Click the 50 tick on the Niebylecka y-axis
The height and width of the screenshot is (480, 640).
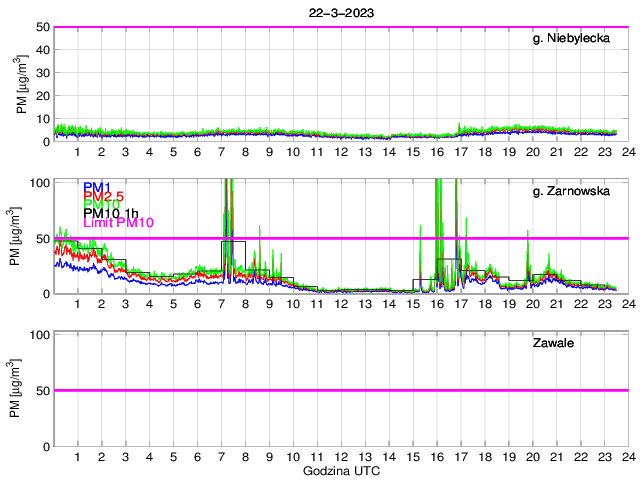click(41, 27)
